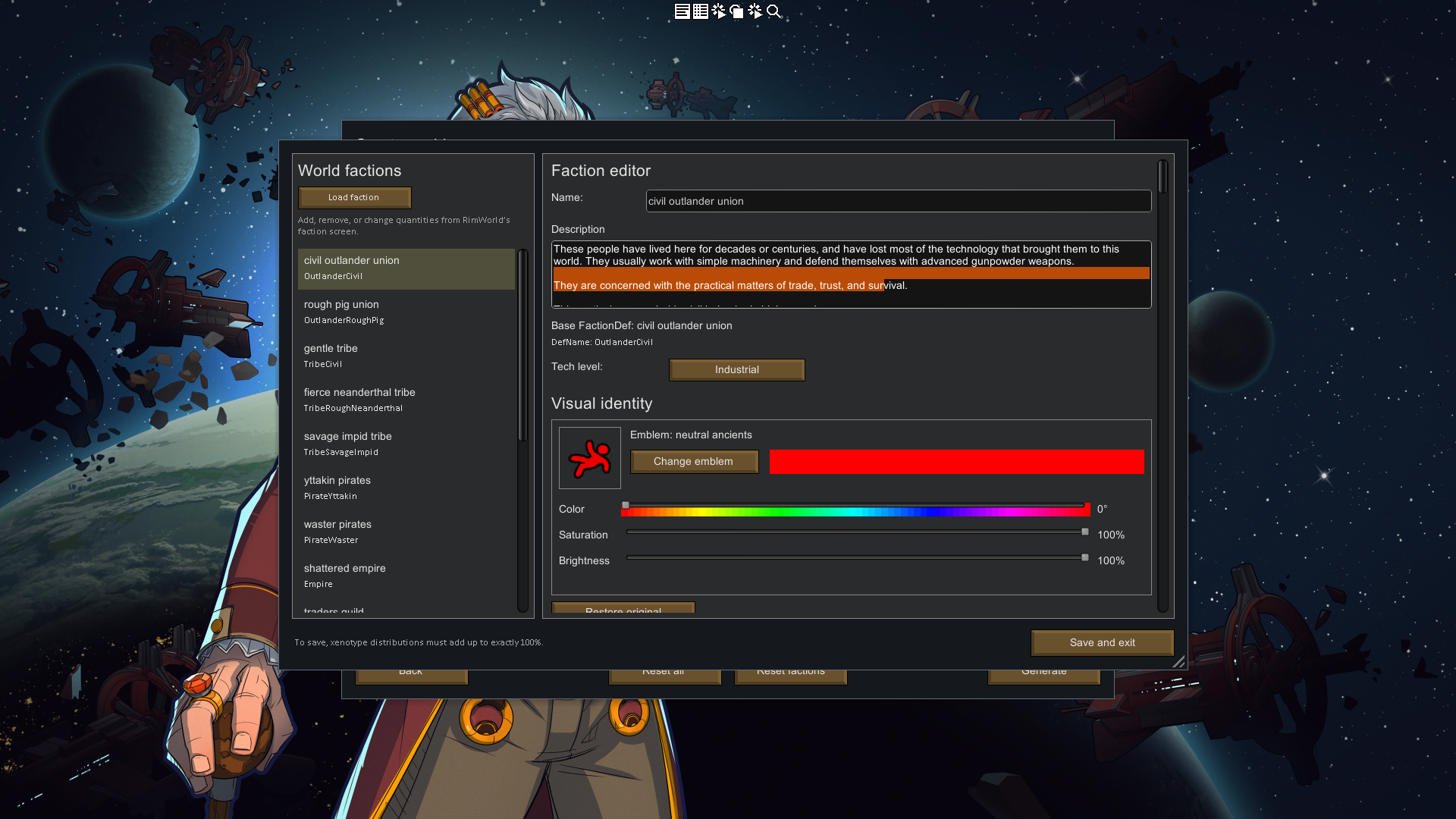Click Base FactionDef: civil outlander union text
The width and height of the screenshot is (1456, 819).
[x=642, y=326]
